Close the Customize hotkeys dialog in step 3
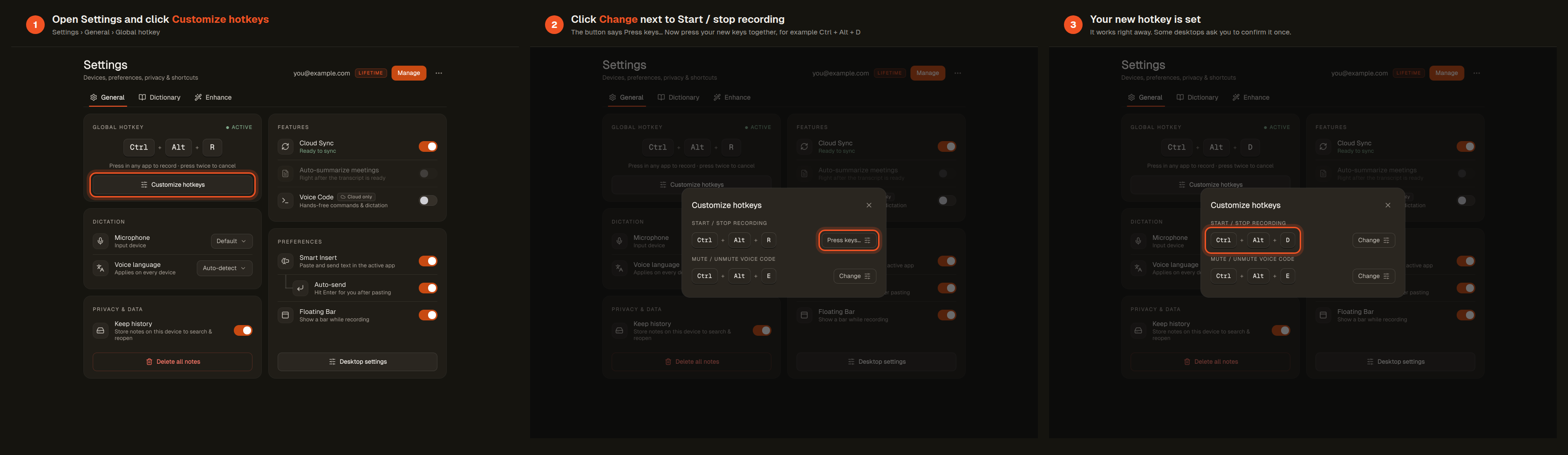The height and width of the screenshot is (455, 1568). click(1388, 205)
